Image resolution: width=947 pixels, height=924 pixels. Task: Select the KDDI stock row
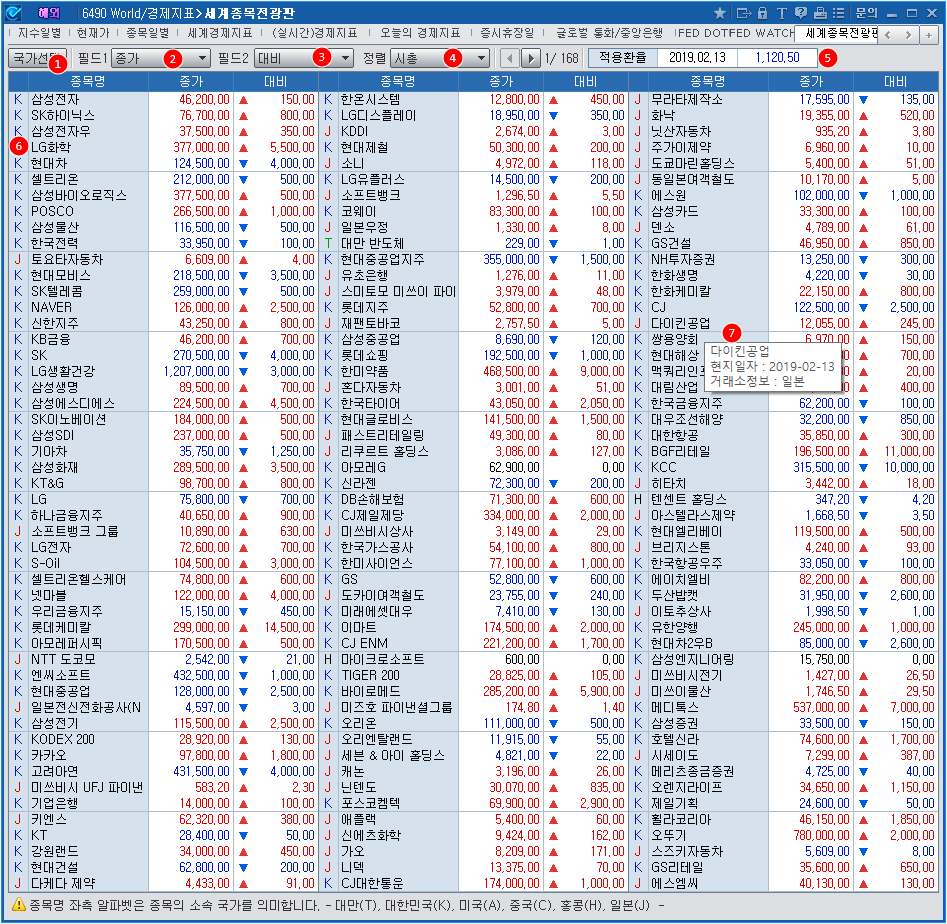pos(474,131)
